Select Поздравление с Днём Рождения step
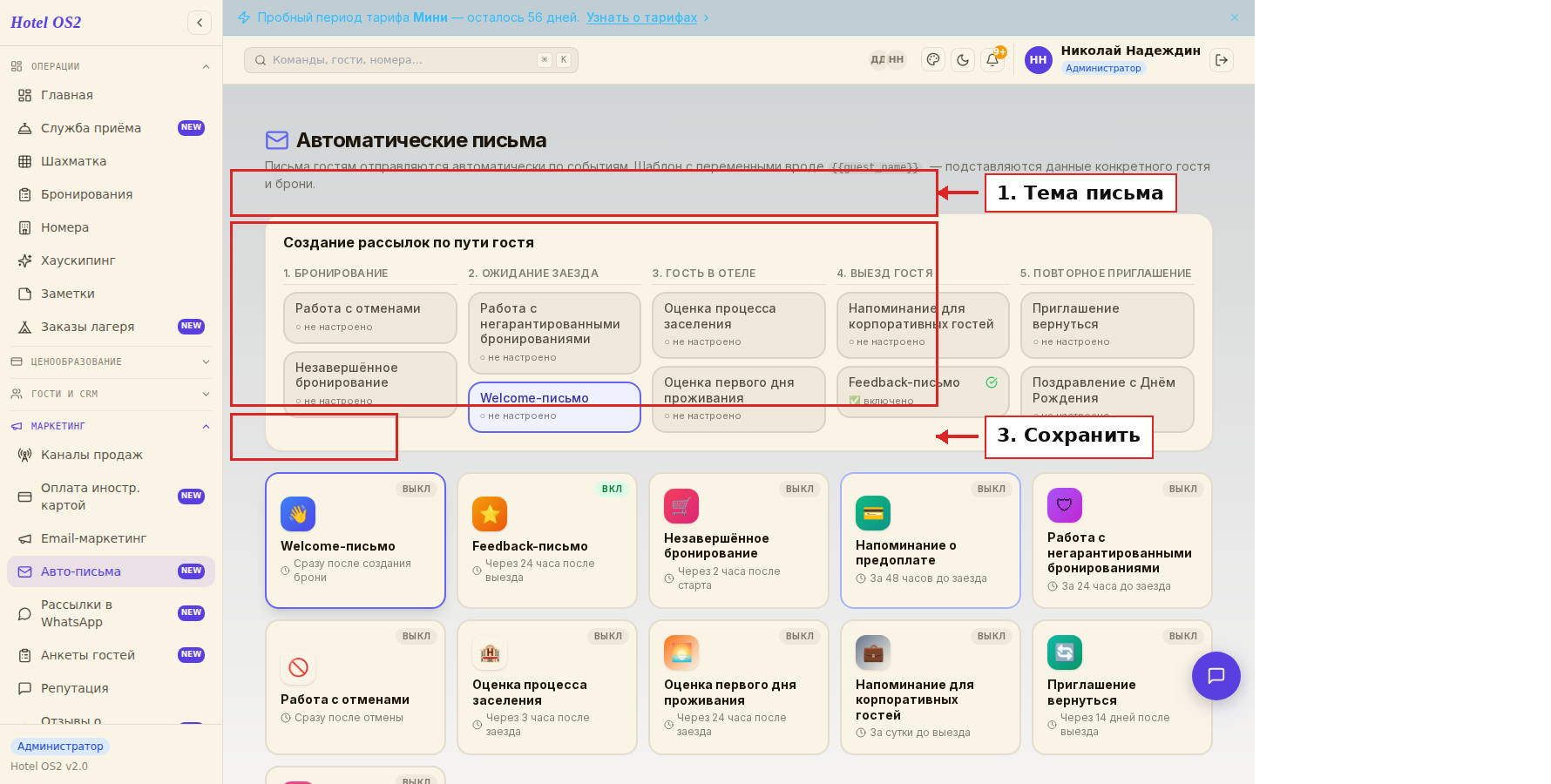The height and width of the screenshot is (784, 1551). [1107, 399]
